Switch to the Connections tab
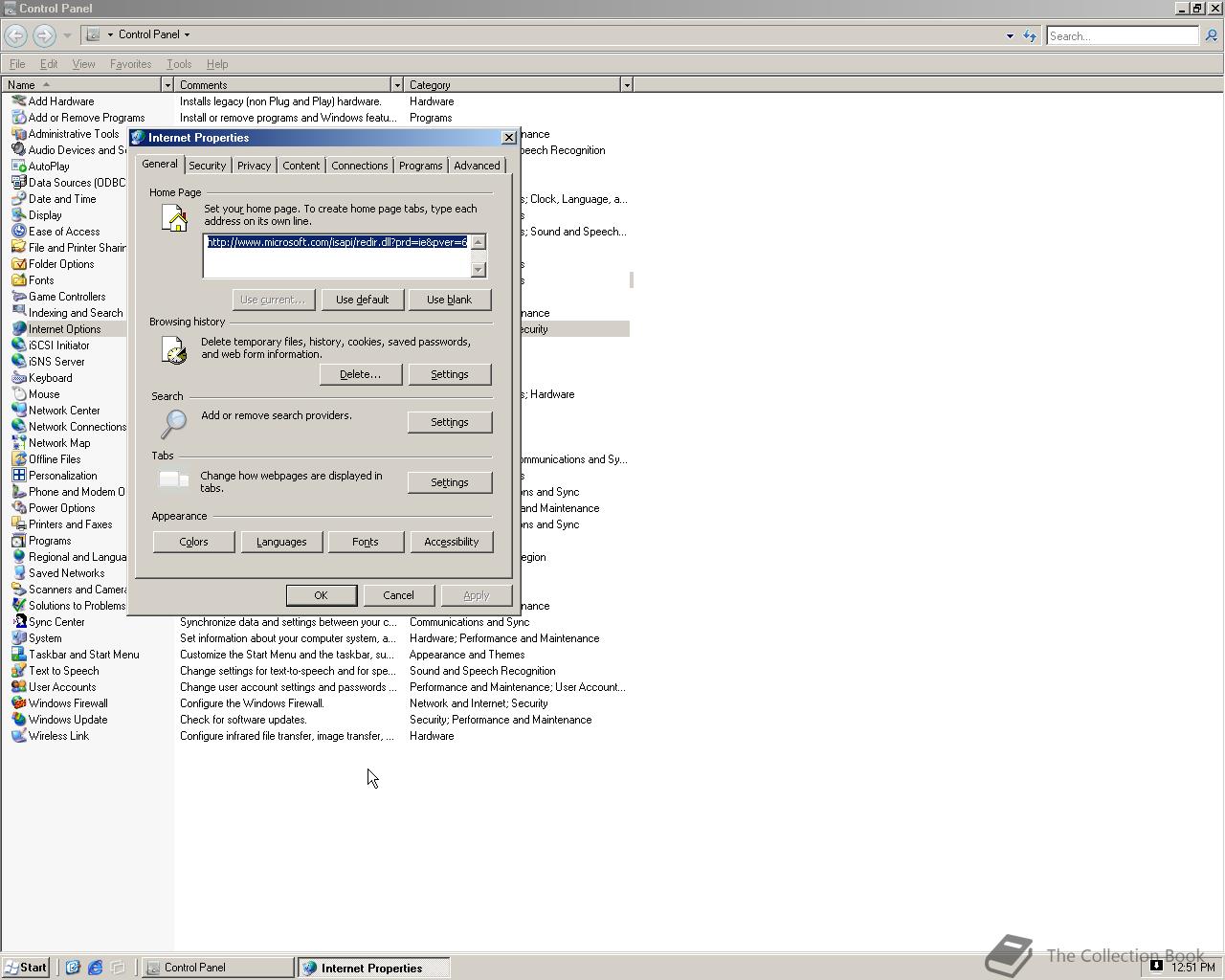The image size is (1225, 980). (360, 166)
